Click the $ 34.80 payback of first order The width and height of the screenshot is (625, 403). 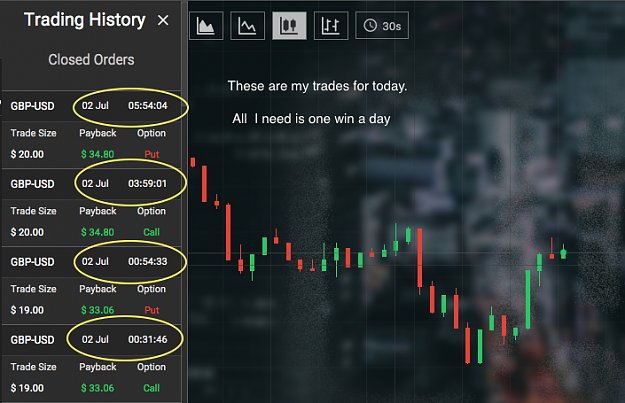point(98,154)
